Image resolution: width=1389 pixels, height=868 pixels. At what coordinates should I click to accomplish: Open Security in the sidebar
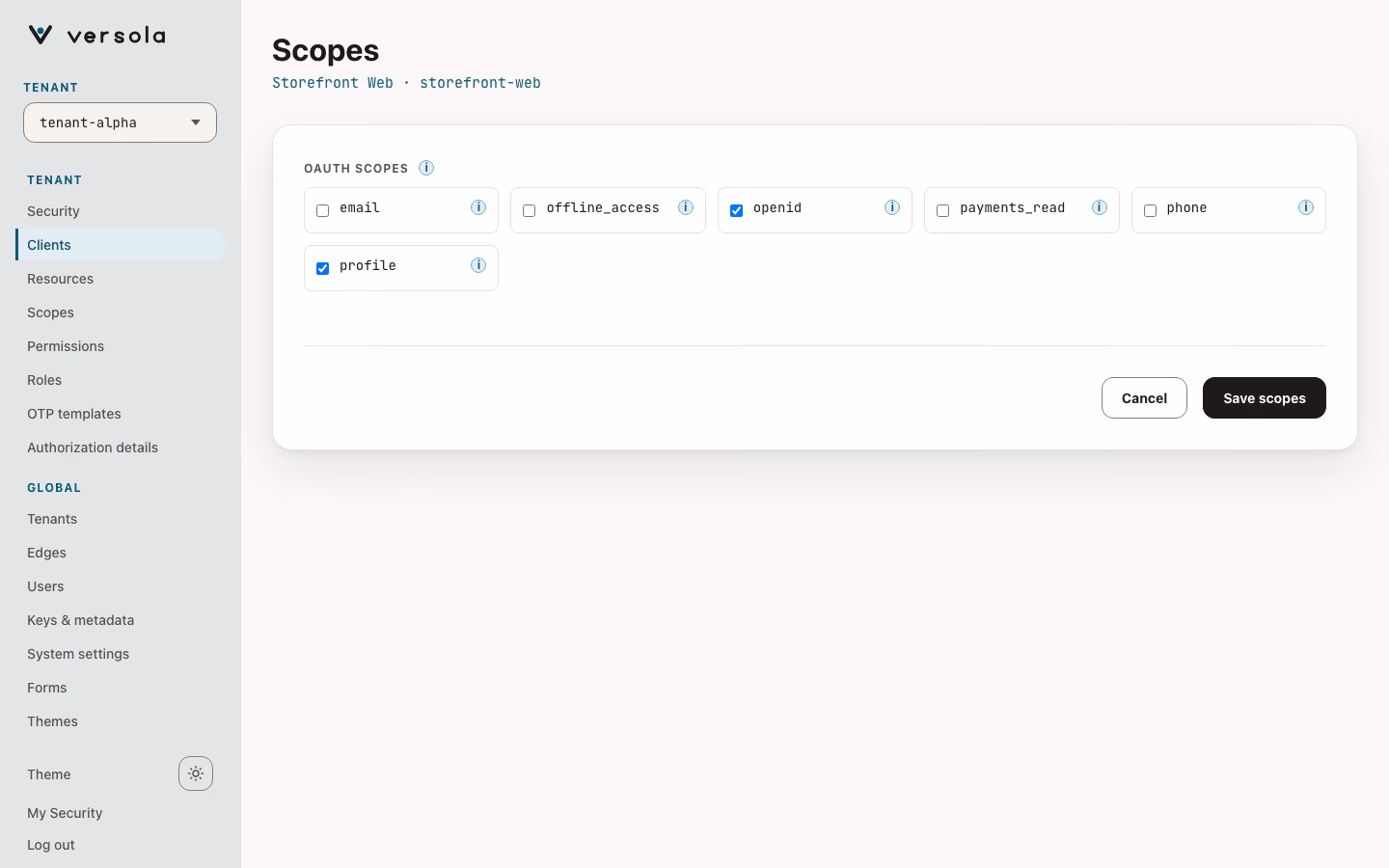point(120,211)
